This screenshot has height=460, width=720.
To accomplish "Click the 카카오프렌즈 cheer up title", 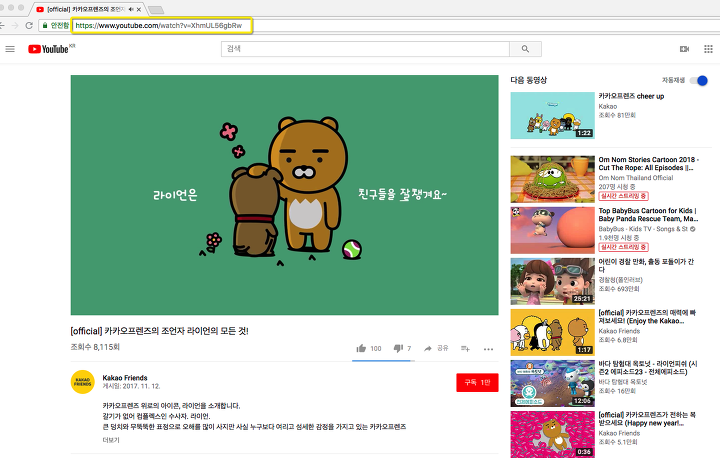I will (x=631, y=96).
